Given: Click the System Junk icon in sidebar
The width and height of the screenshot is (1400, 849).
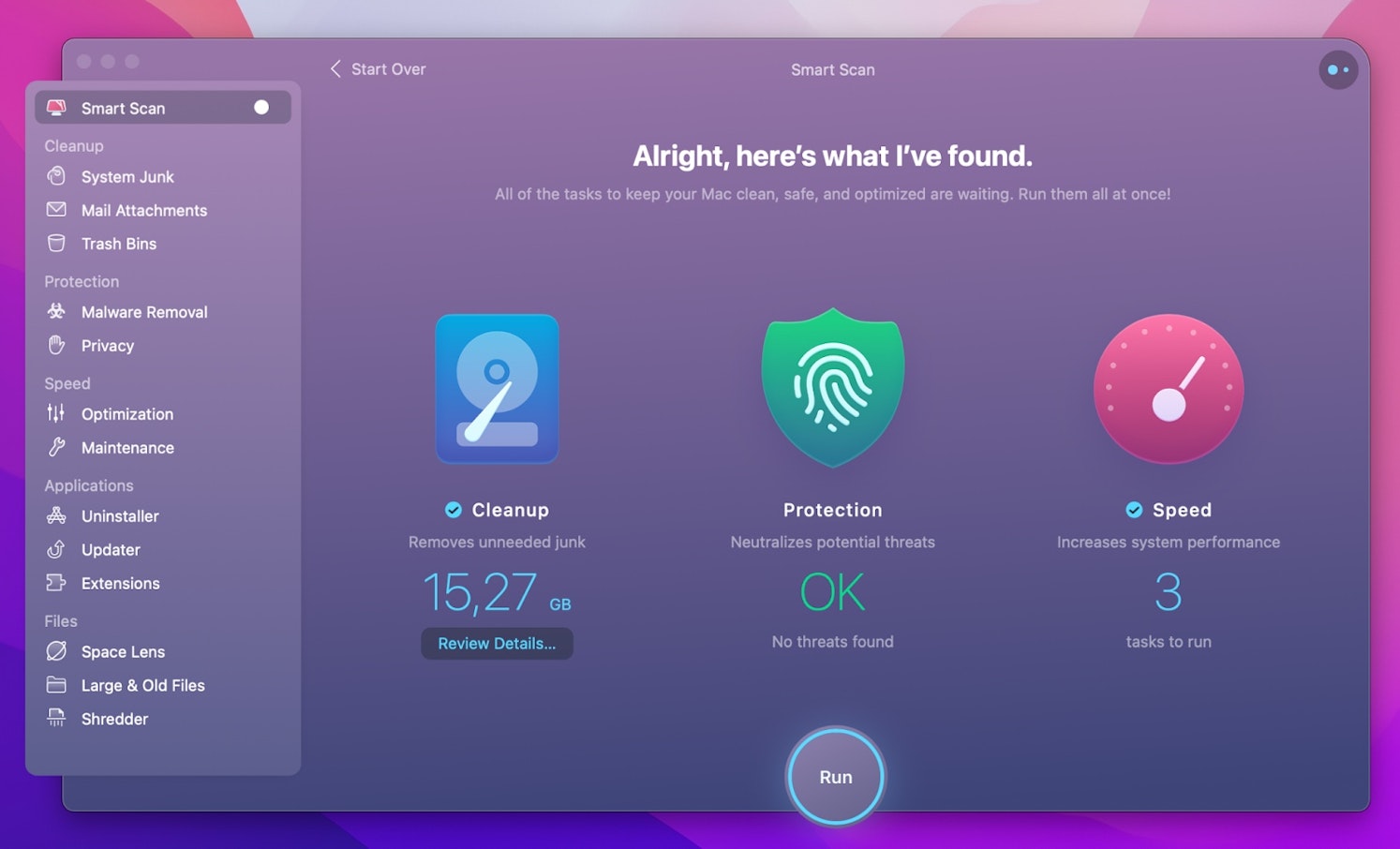Looking at the screenshot, I should tap(56, 176).
